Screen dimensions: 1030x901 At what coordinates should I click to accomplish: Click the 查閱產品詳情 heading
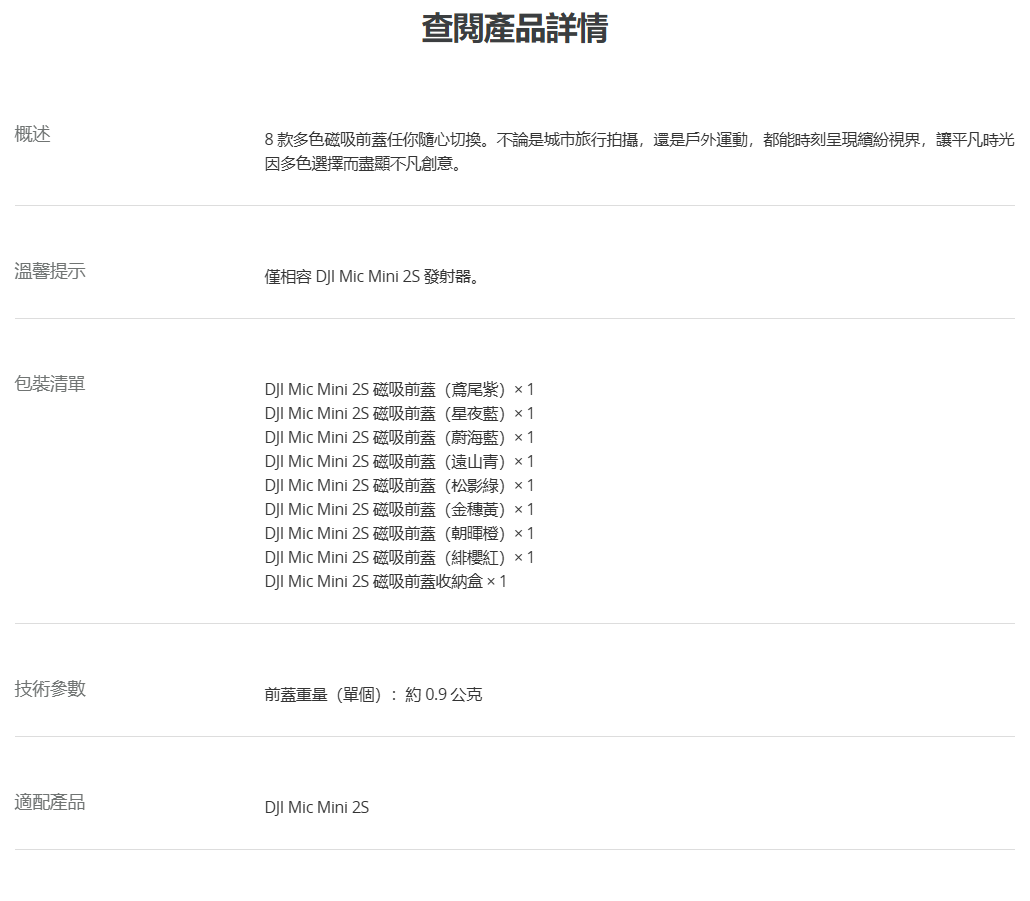tap(514, 29)
